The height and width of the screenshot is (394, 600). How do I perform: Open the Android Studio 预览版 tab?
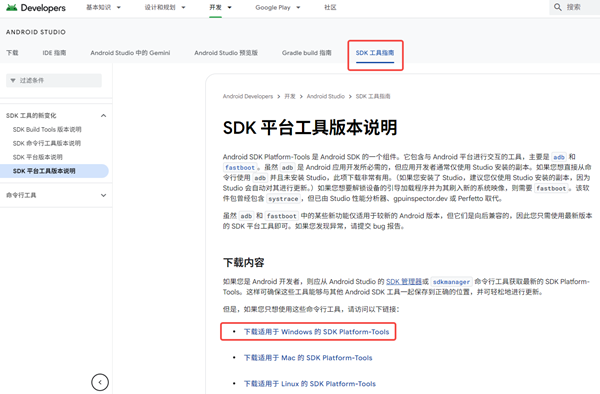tap(226, 53)
